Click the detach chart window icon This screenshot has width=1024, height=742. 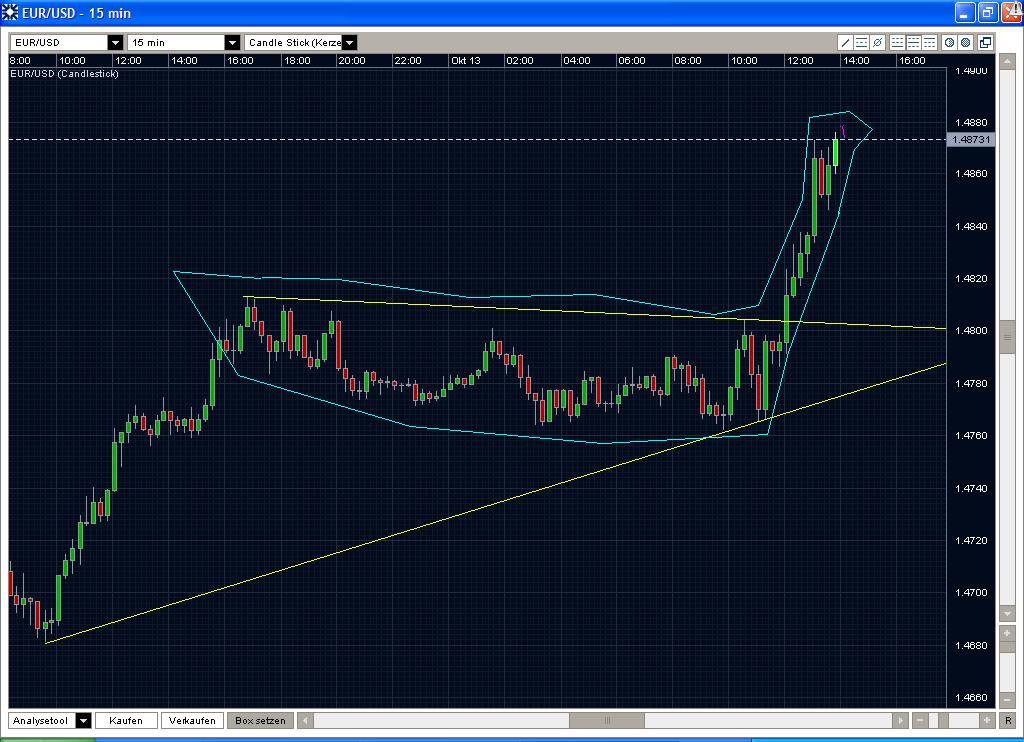[x=985, y=42]
